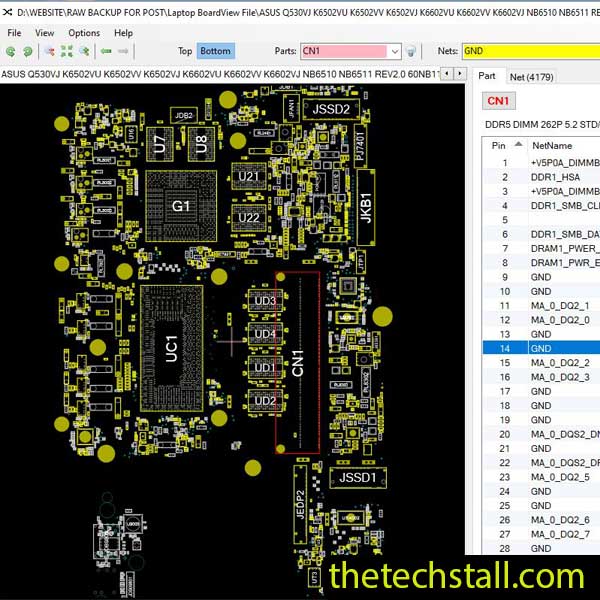Select the U22 memory chip on board

pyautogui.click(x=249, y=218)
